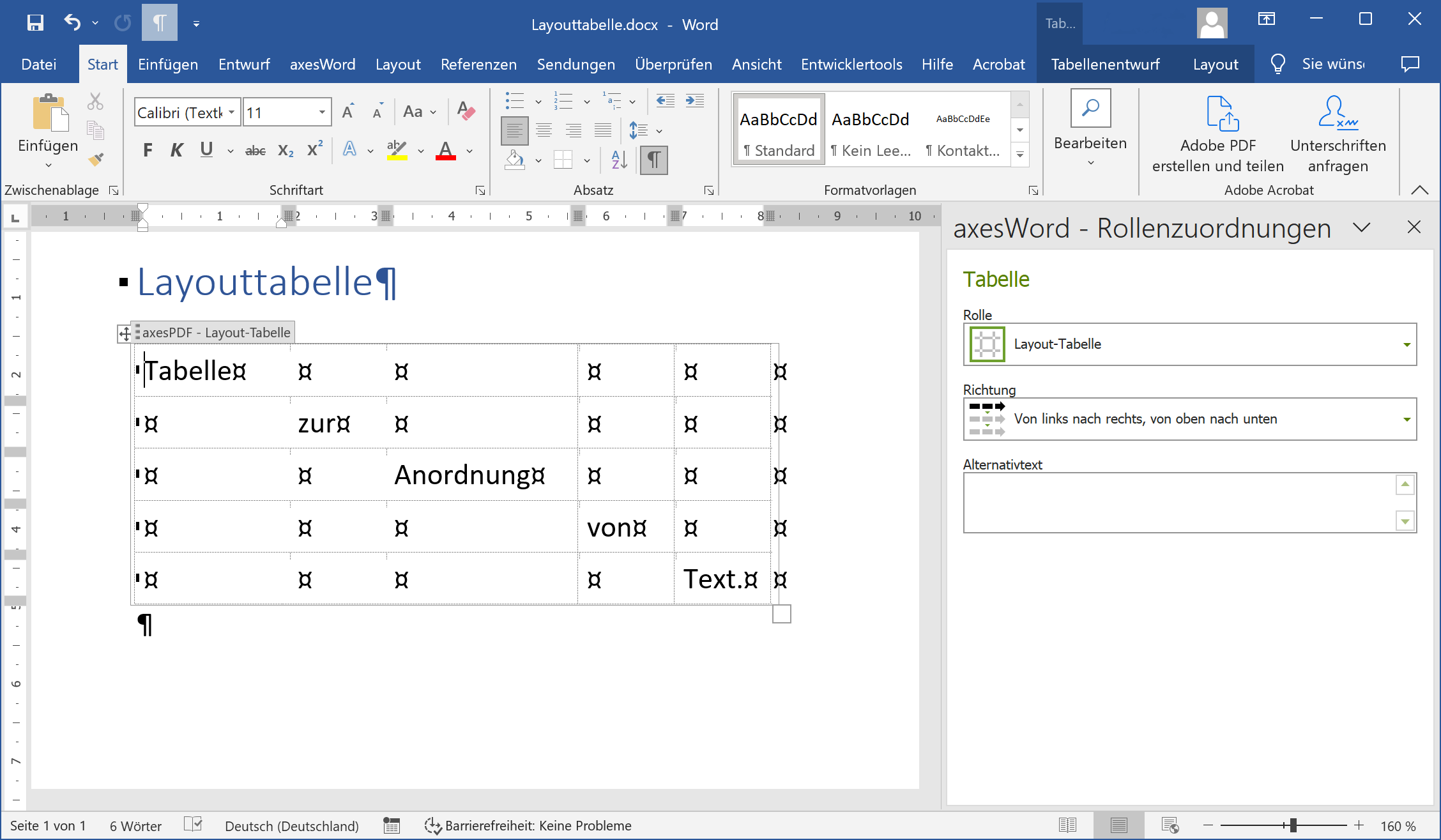Click the Unterschriften anfragen icon
Image resolution: width=1441 pixels, height=840 pixels.
[1338, 114]
